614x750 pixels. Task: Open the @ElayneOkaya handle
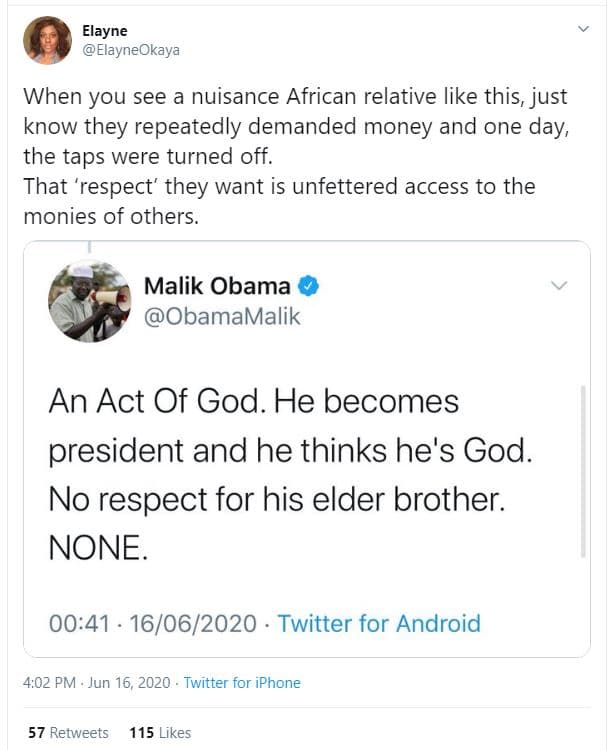[x=131, y=50]
